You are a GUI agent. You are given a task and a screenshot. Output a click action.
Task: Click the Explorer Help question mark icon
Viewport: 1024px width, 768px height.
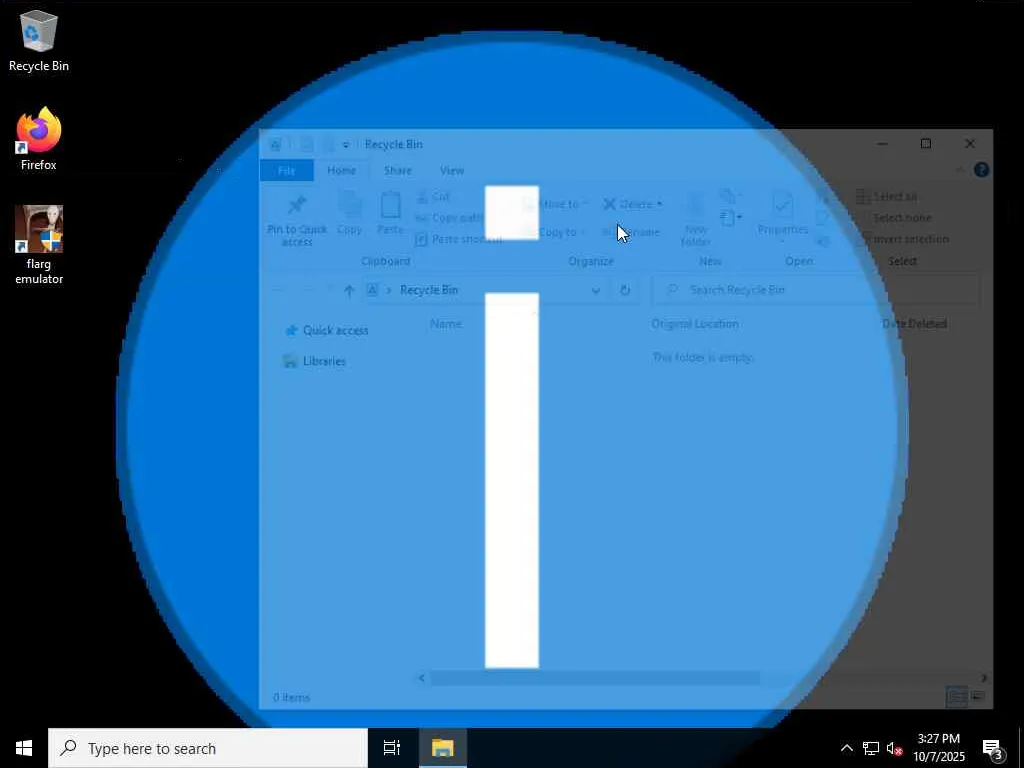981,170
